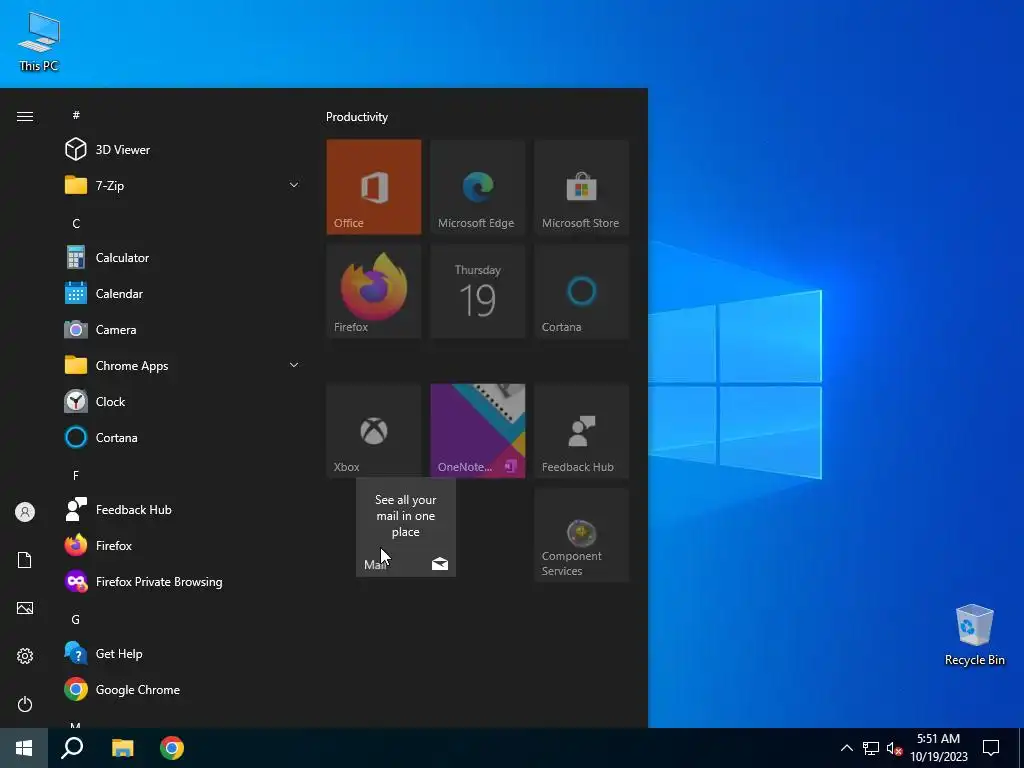The image size is (1024, 768).
Task: Expand the Start menu hamburger button
Action: pyautogui.click(x=25, y=116)
